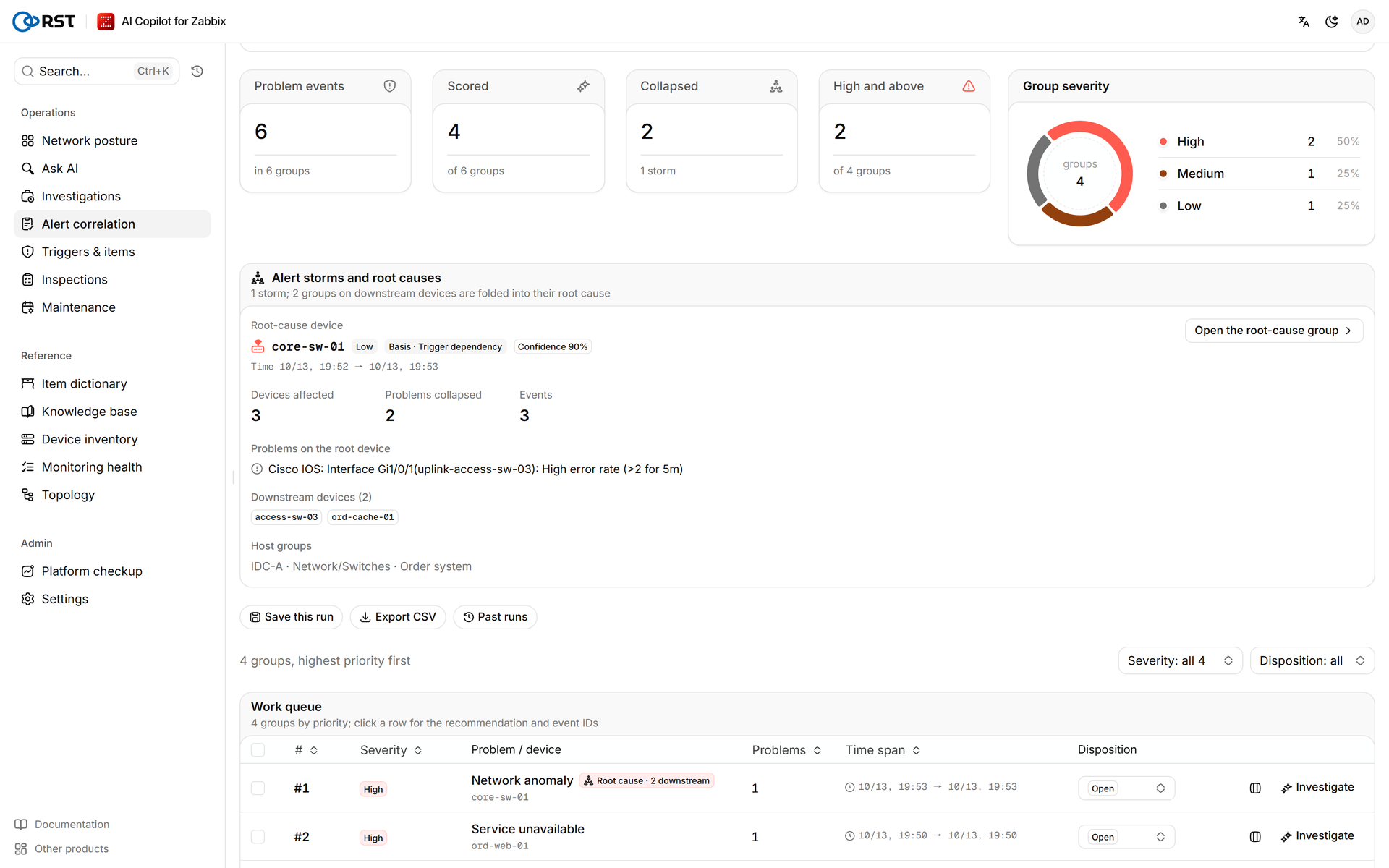Screen dimensions: 1389x868
Task: Open the Disposition: all filter dropdown
Action: click(1312, 660)
